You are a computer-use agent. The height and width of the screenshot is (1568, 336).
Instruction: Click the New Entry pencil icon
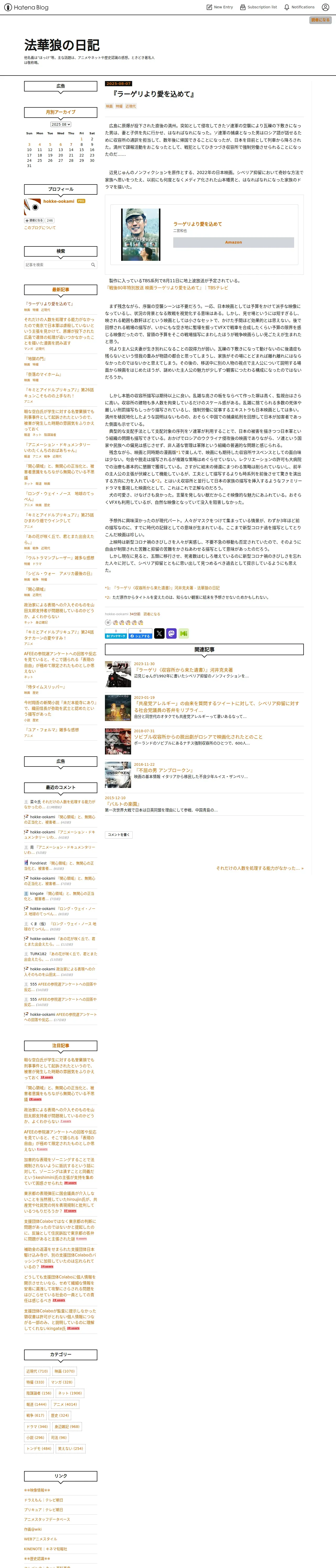point(209,7)
